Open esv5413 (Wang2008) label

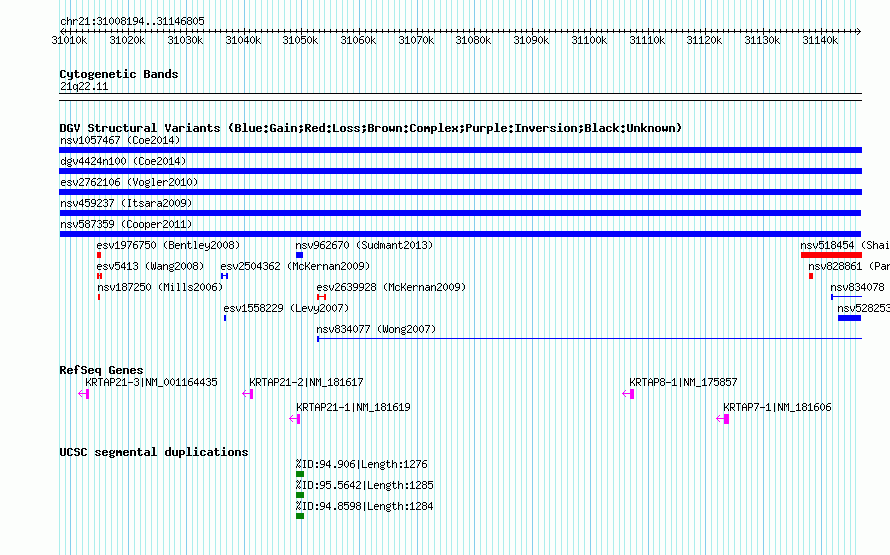150,266
